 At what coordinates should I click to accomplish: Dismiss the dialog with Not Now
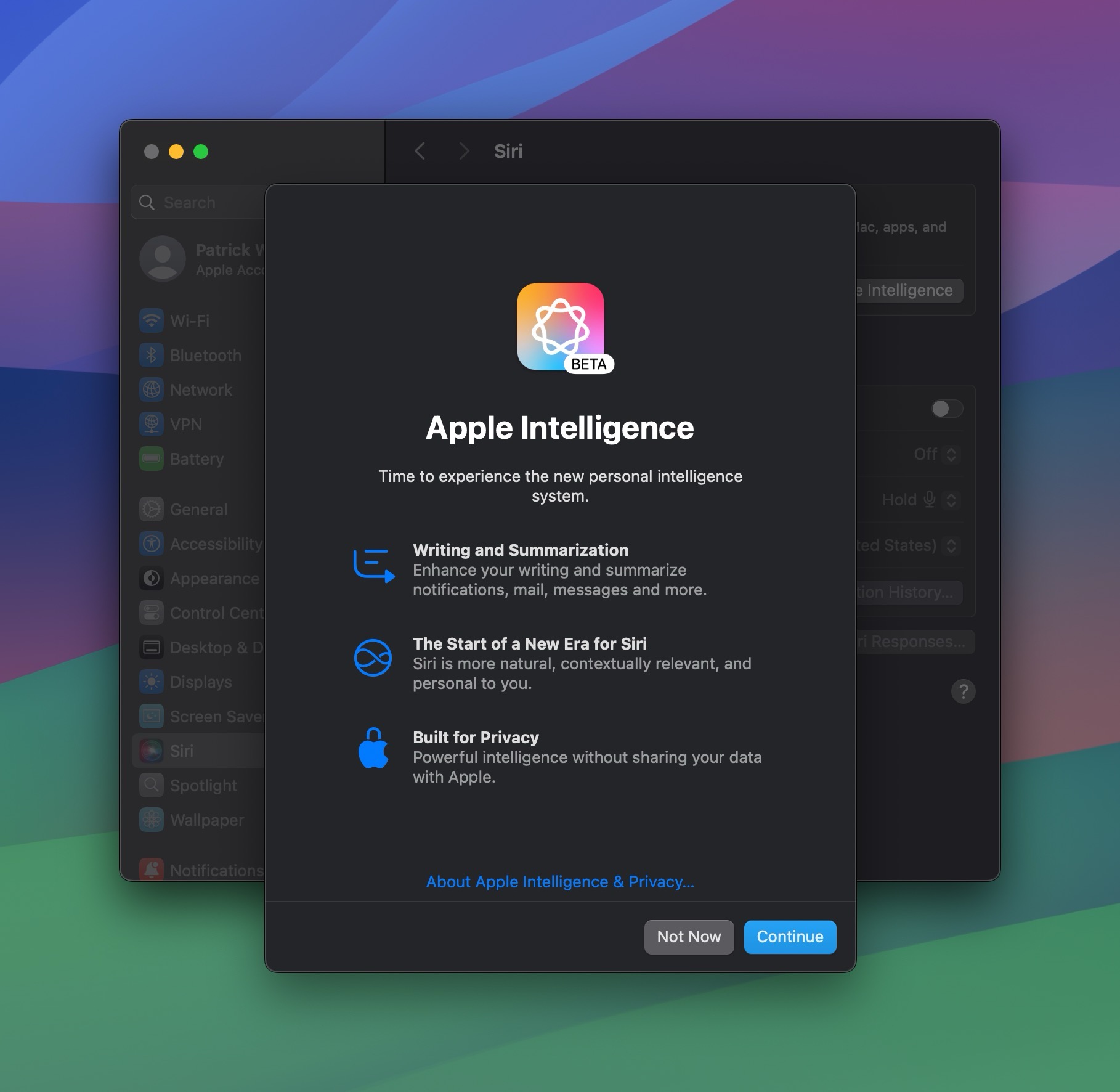click(689, 937)
